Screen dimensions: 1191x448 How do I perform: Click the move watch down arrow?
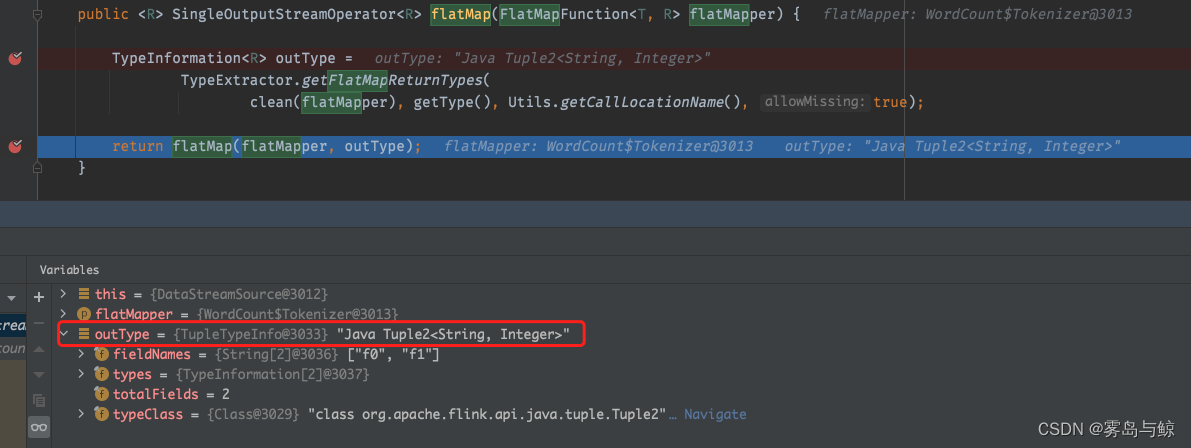tap(39, 374)
